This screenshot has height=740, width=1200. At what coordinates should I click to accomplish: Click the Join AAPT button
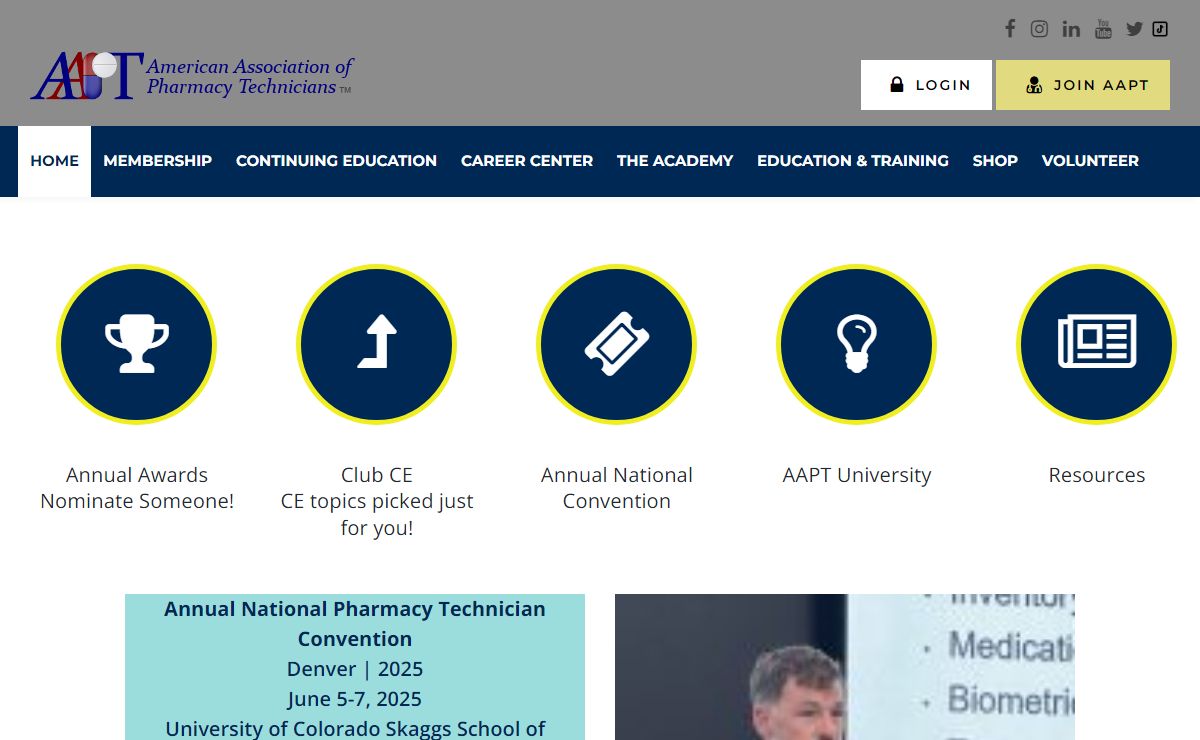pyautogui.click(x=1083, y=85)
